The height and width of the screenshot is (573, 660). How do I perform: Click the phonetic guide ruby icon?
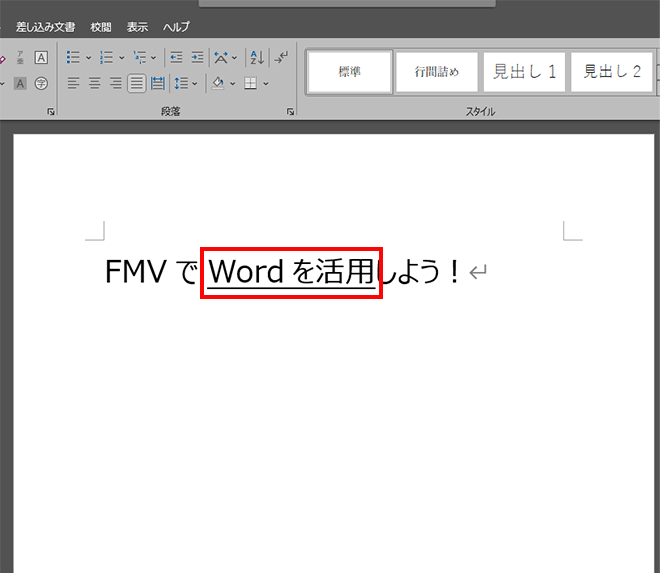click(x=20, y=57)
